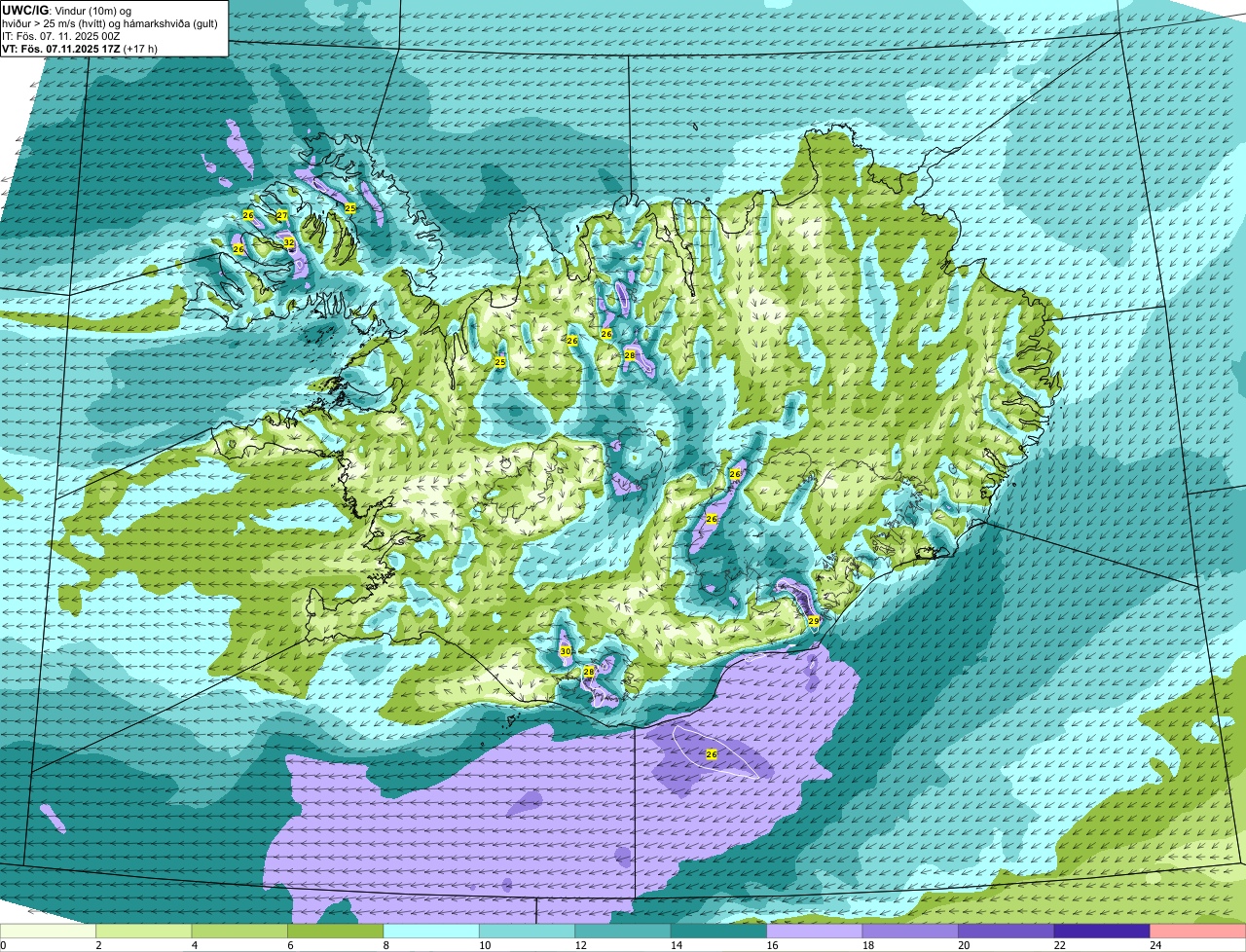Click the yellow 30 gust label

tap(566, 651)
